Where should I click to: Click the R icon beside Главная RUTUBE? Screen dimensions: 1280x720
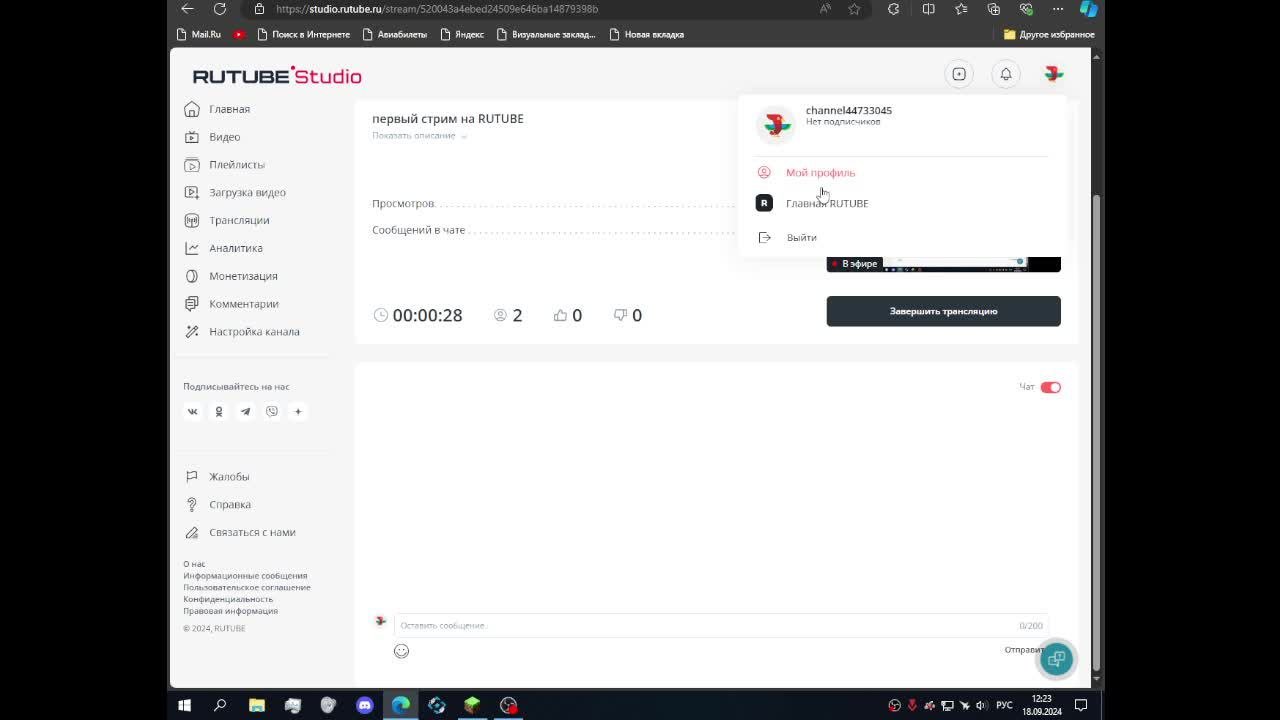(x=764, y=203)
